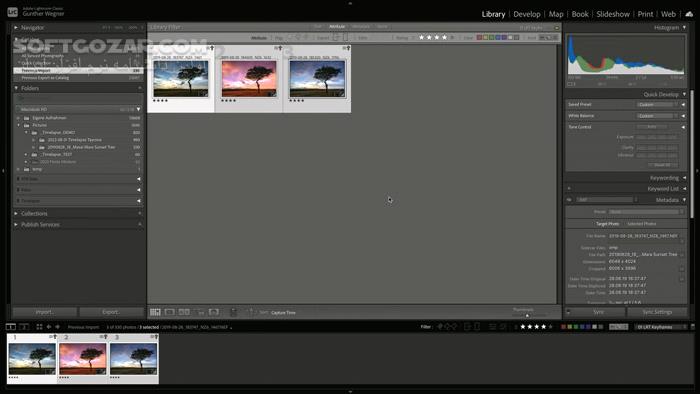
Task: Hide the filmstrip using bottom arrow
Action: [350, 391]
